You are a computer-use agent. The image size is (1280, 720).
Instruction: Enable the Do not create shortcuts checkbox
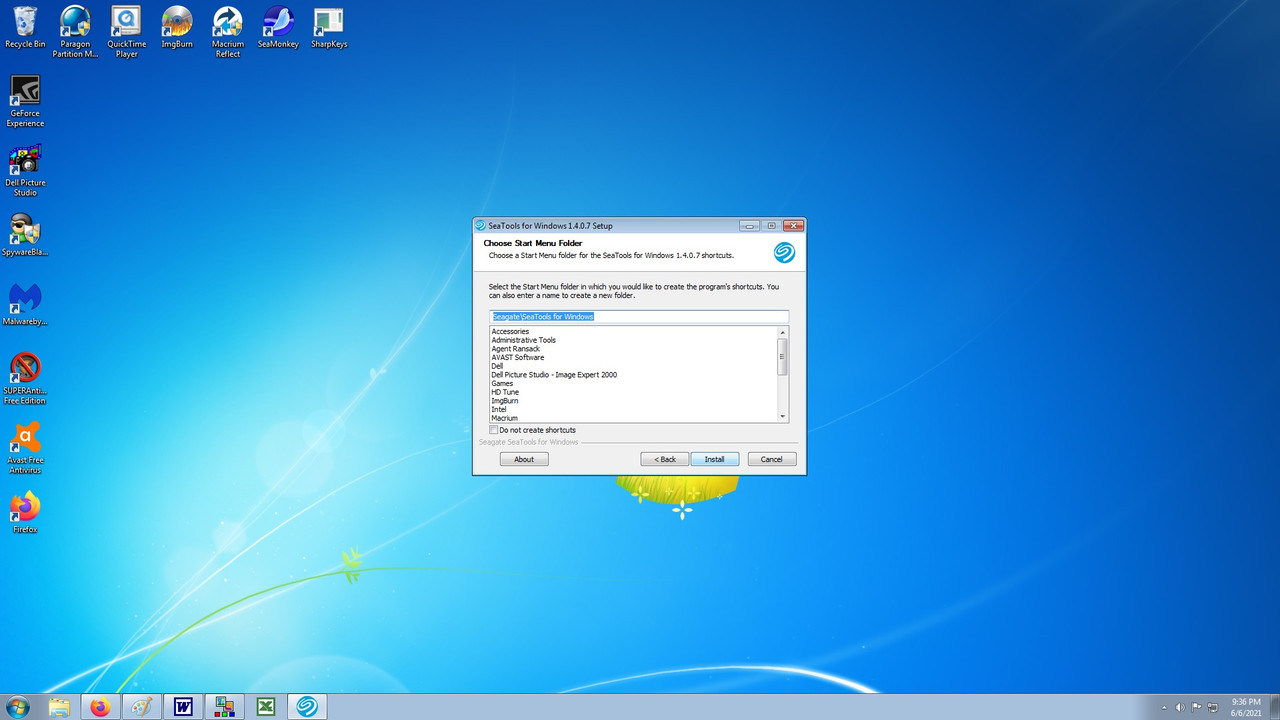tap(494, 430)
